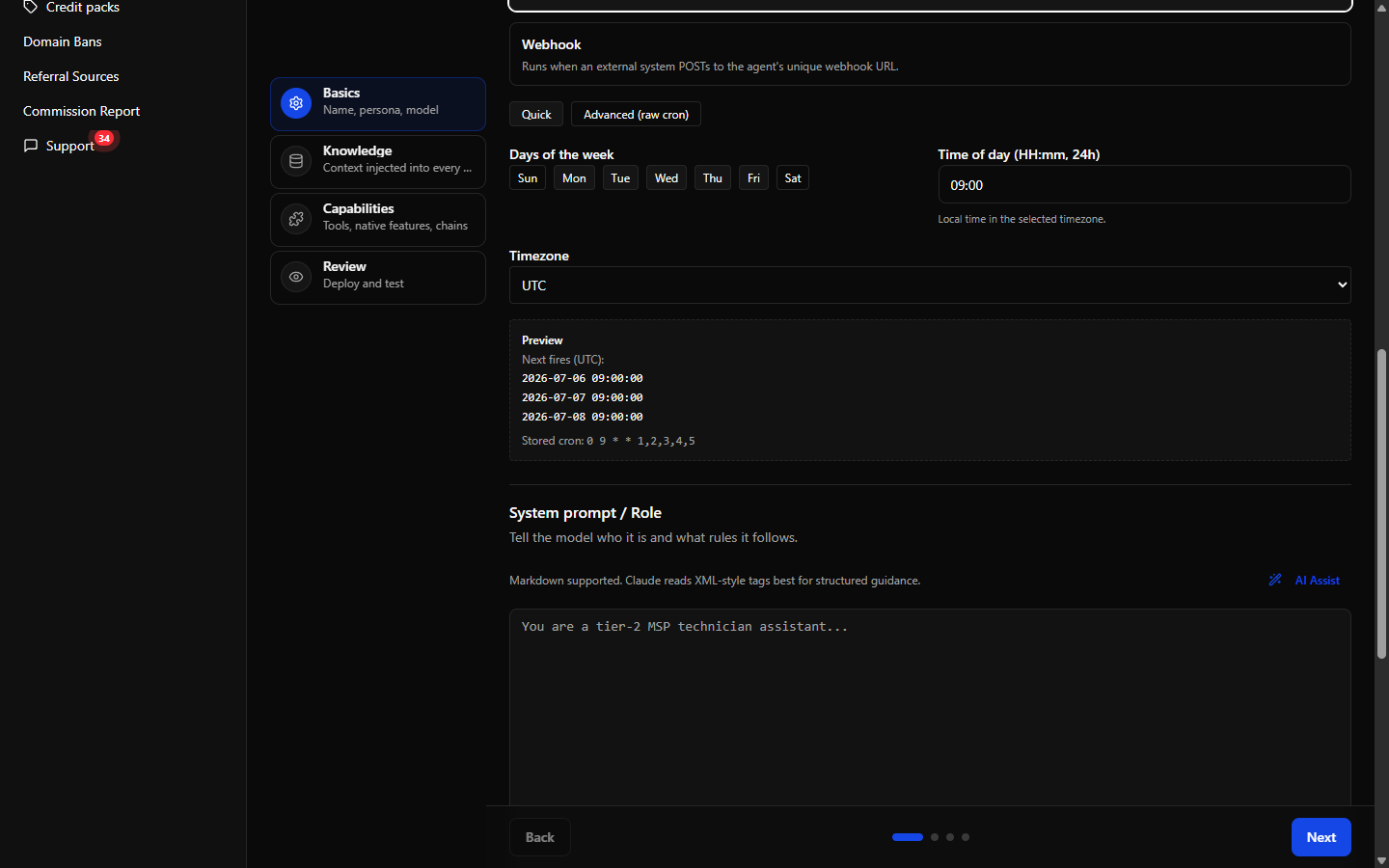Toggle Fri day of week
Image resolution: width=1389 pixels, height=868 pixels.
click(753, 177)
